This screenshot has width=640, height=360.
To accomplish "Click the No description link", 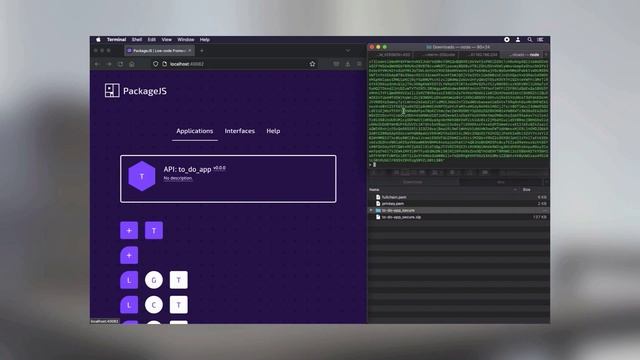I will coord(178,178).
